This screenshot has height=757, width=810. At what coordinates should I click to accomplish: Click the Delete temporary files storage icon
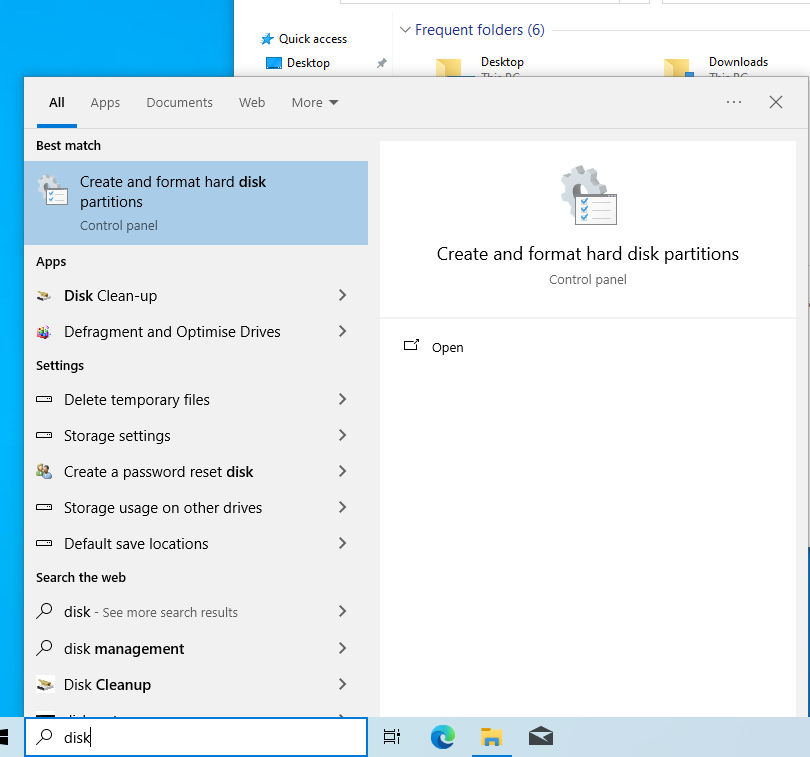[x=44, y=399]
